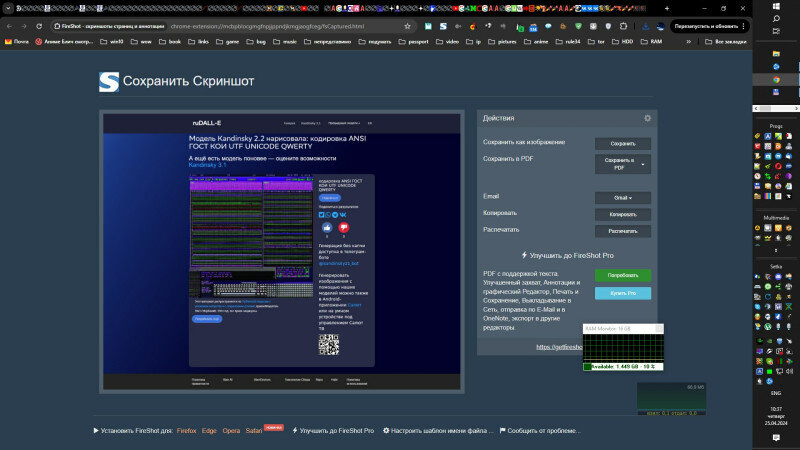The width and height of the screenshot is (800, 450).
Task: Open the music bookmarks folder
Action: (x=285, y=42)
